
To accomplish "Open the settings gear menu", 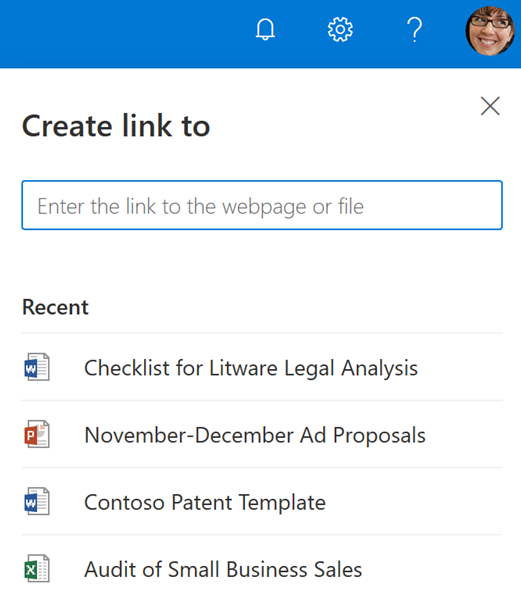I will (340, 29).
